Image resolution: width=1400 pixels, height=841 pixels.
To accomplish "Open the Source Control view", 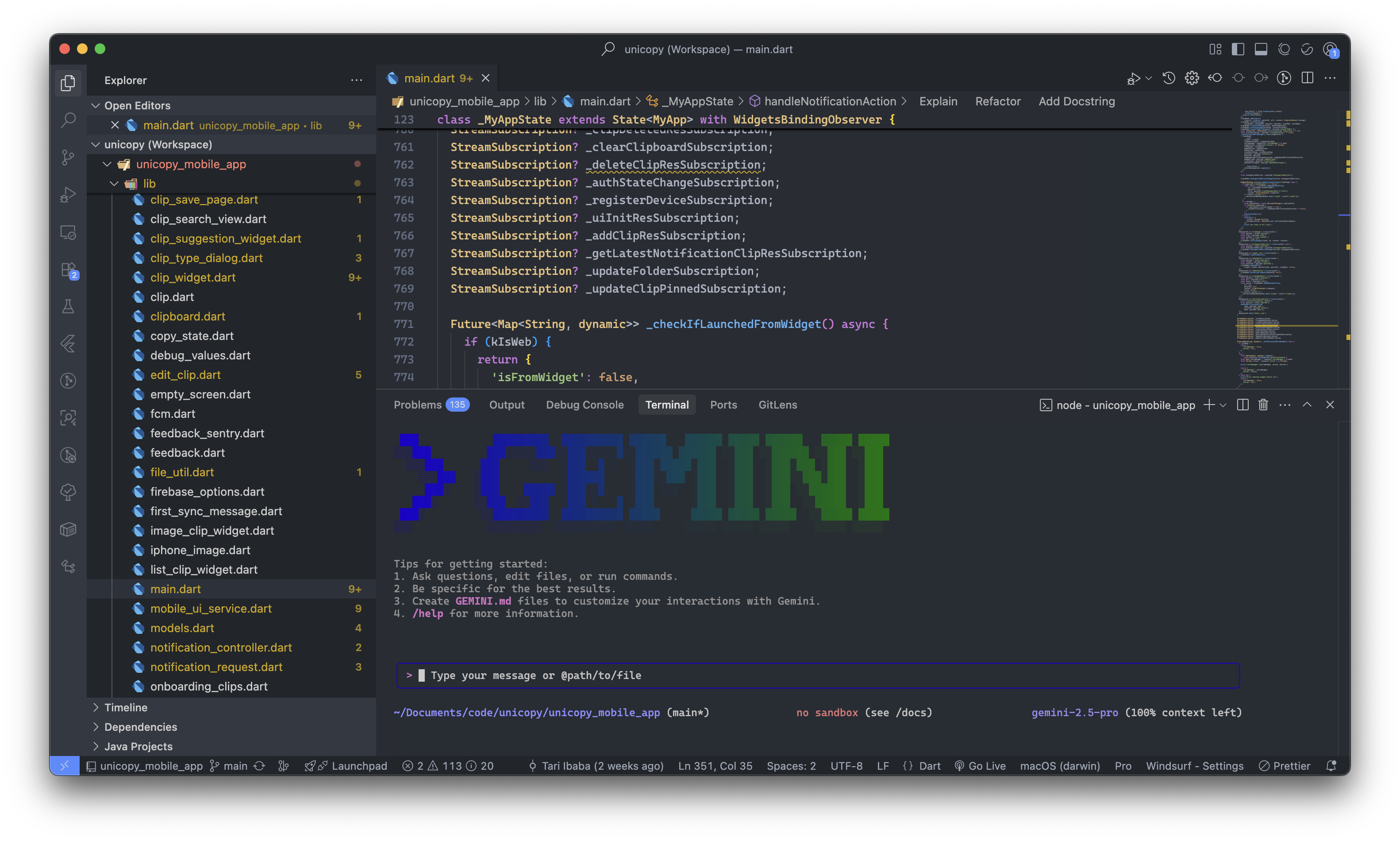I will click(68, 157).
